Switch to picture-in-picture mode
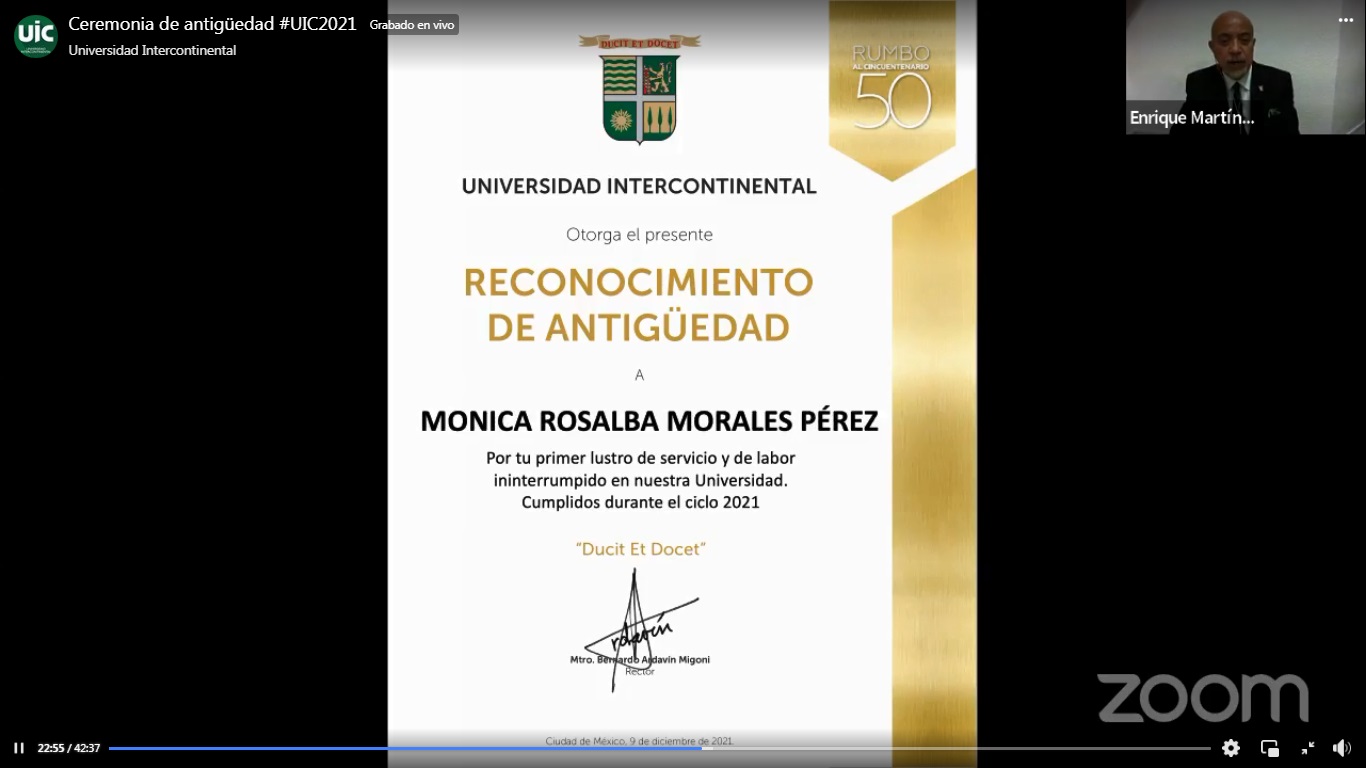Viewport: 1366px width, 768px height. [x=1270, y=748]
